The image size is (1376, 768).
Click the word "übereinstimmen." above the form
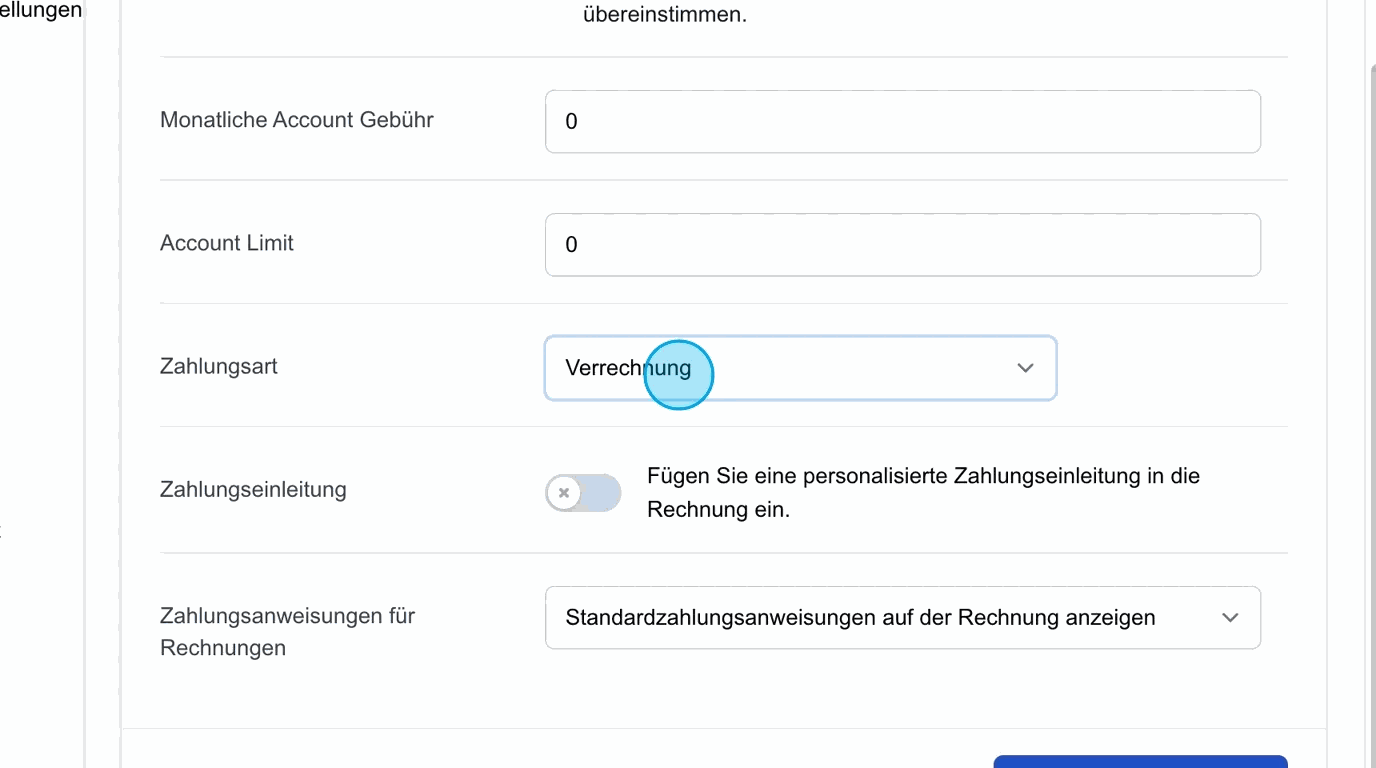[665, 15]
